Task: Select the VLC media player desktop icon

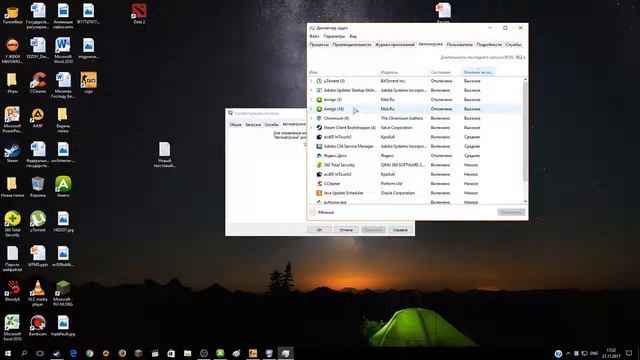Action: [38, 293]
